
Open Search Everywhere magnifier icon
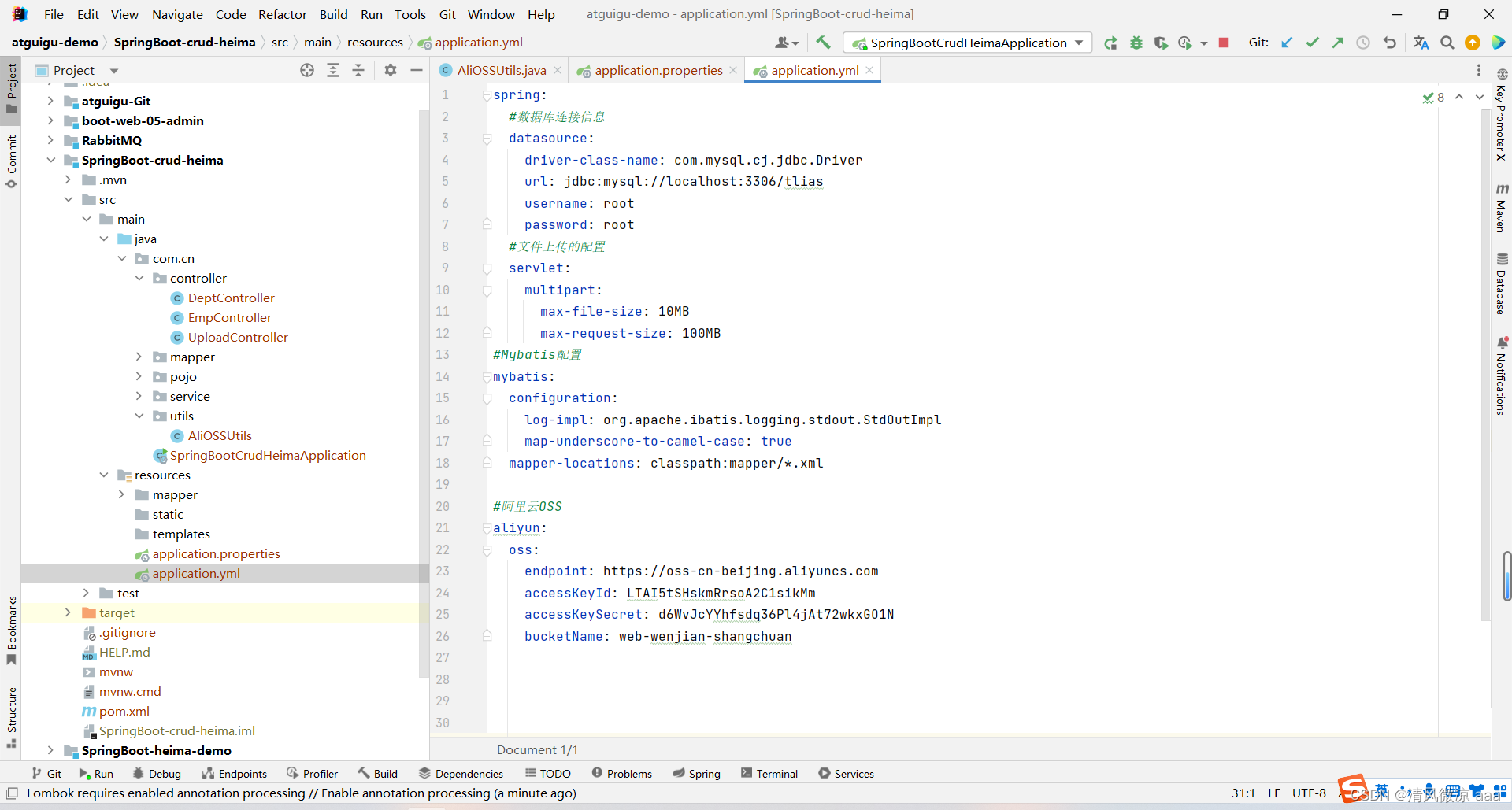coord(1447,43)
